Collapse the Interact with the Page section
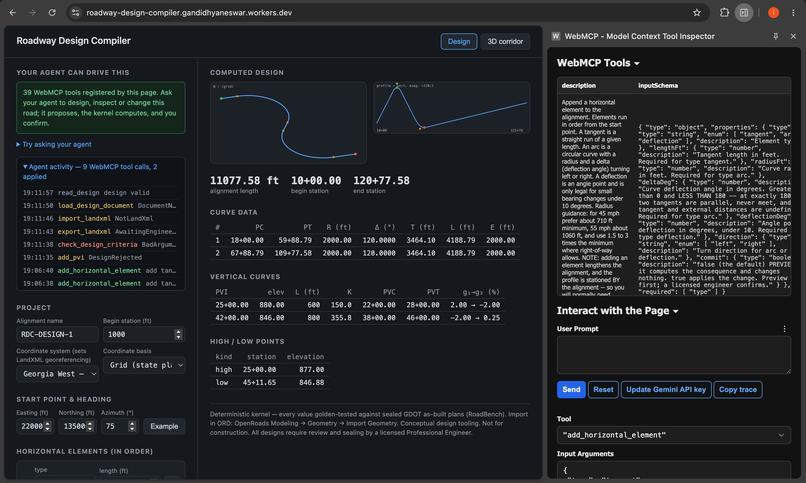This screenshot has height=483, width=806. coord(617,311)
